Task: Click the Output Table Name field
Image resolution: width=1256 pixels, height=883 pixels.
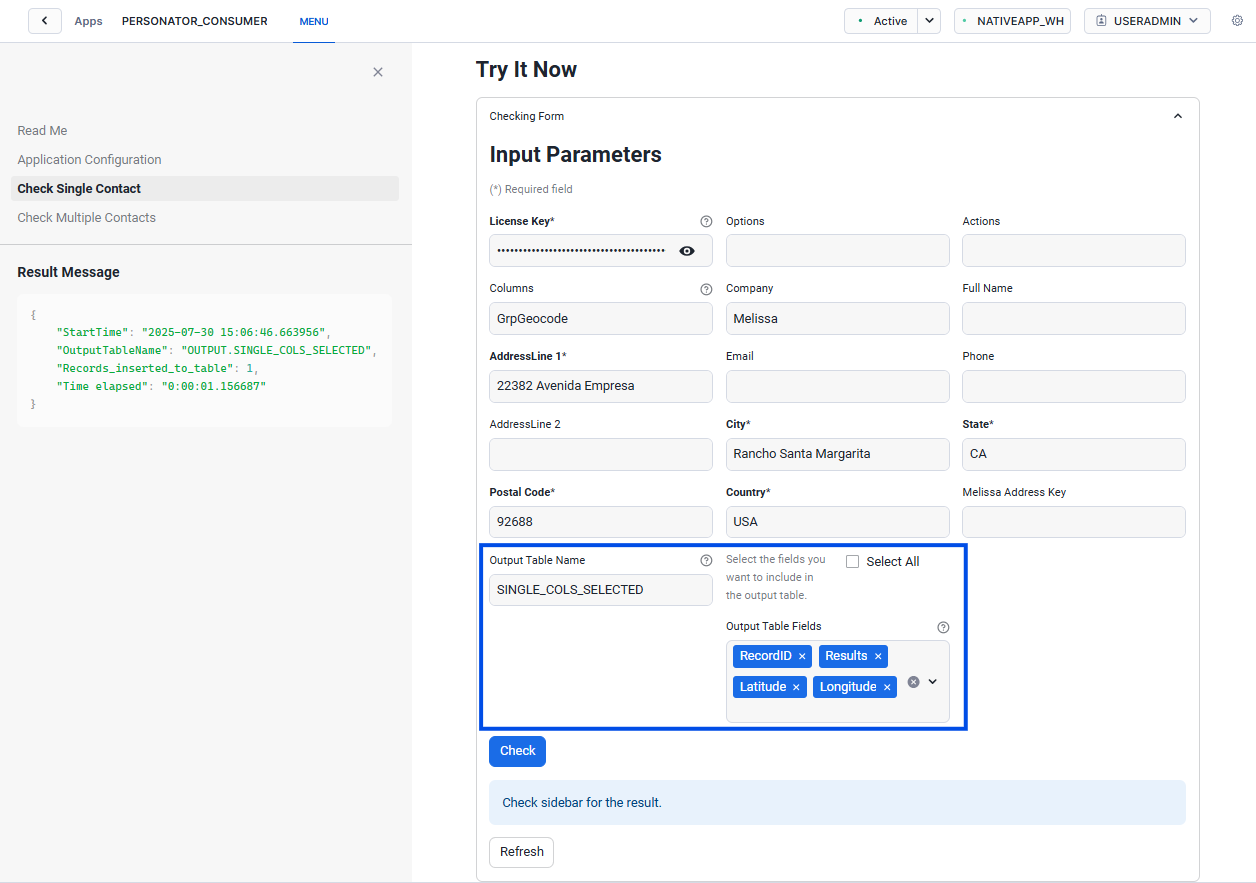Action: 601,590
